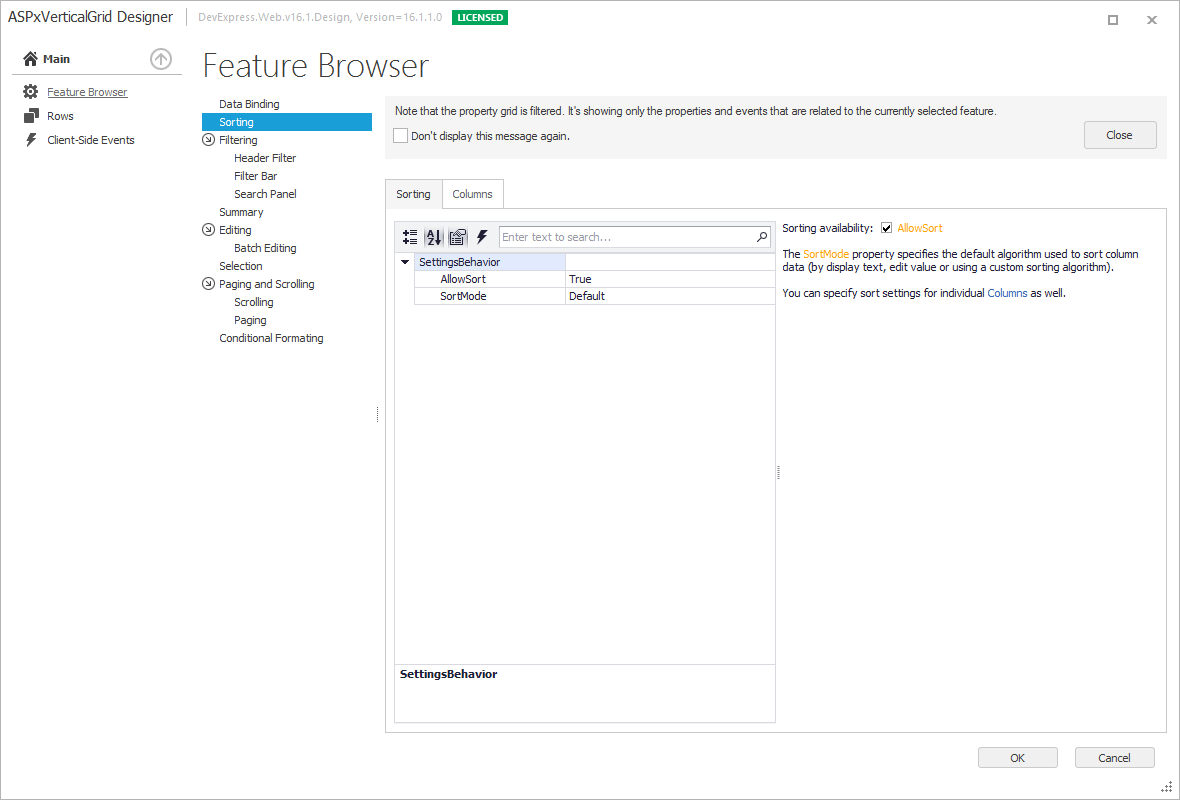The image size is (1180, 800).
Task: Click the up-arrow navigation circle
Action: tap(161, 59)
